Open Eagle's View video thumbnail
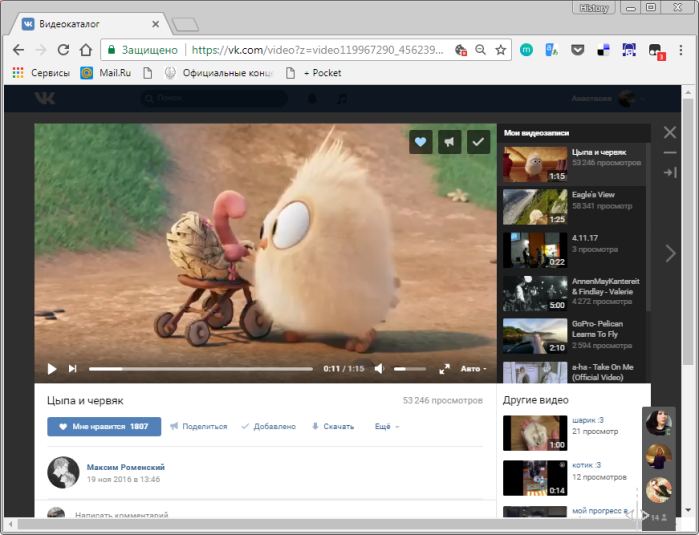This screenshot has height=535, width=699. click(535, 207)
